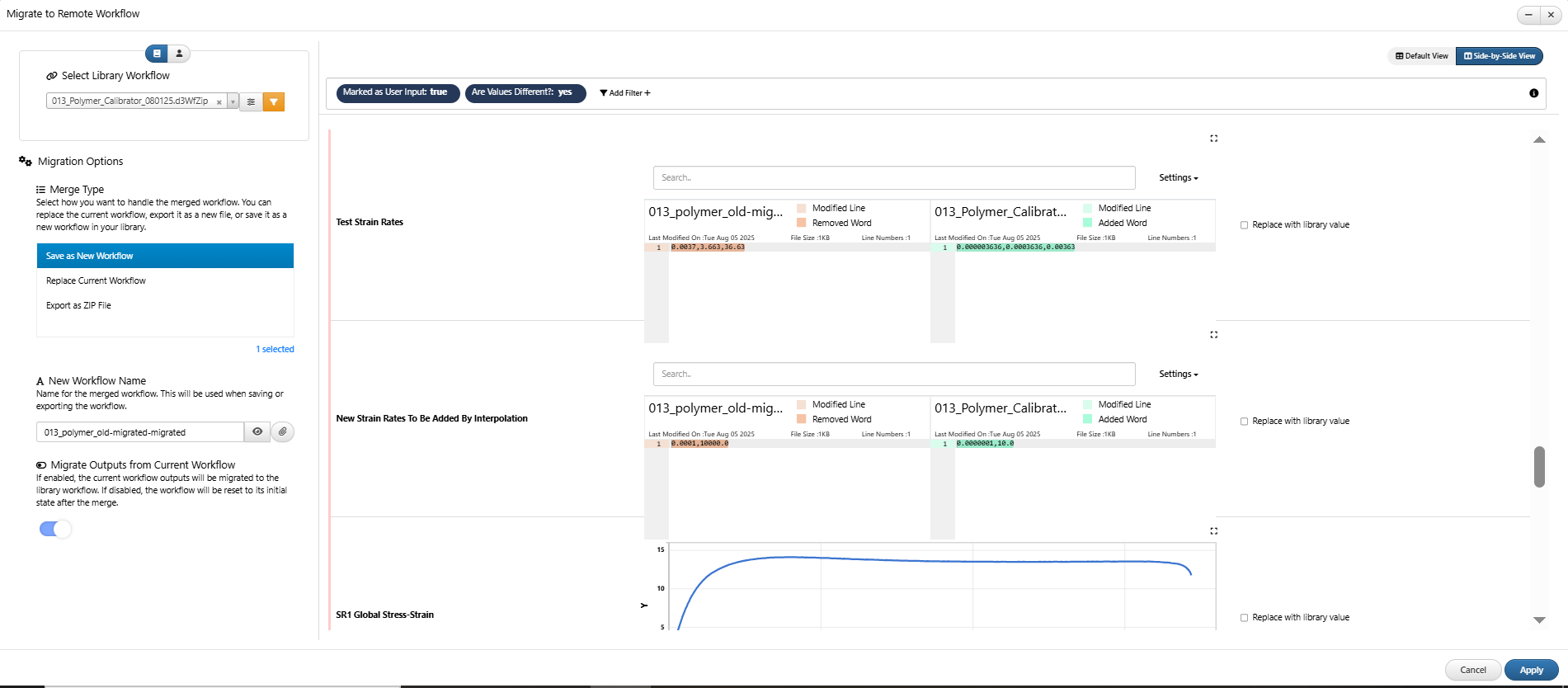Click New Strain Rates To Be Added By Interpolation label
1568x688 pixels.
[x=431, y=418]
